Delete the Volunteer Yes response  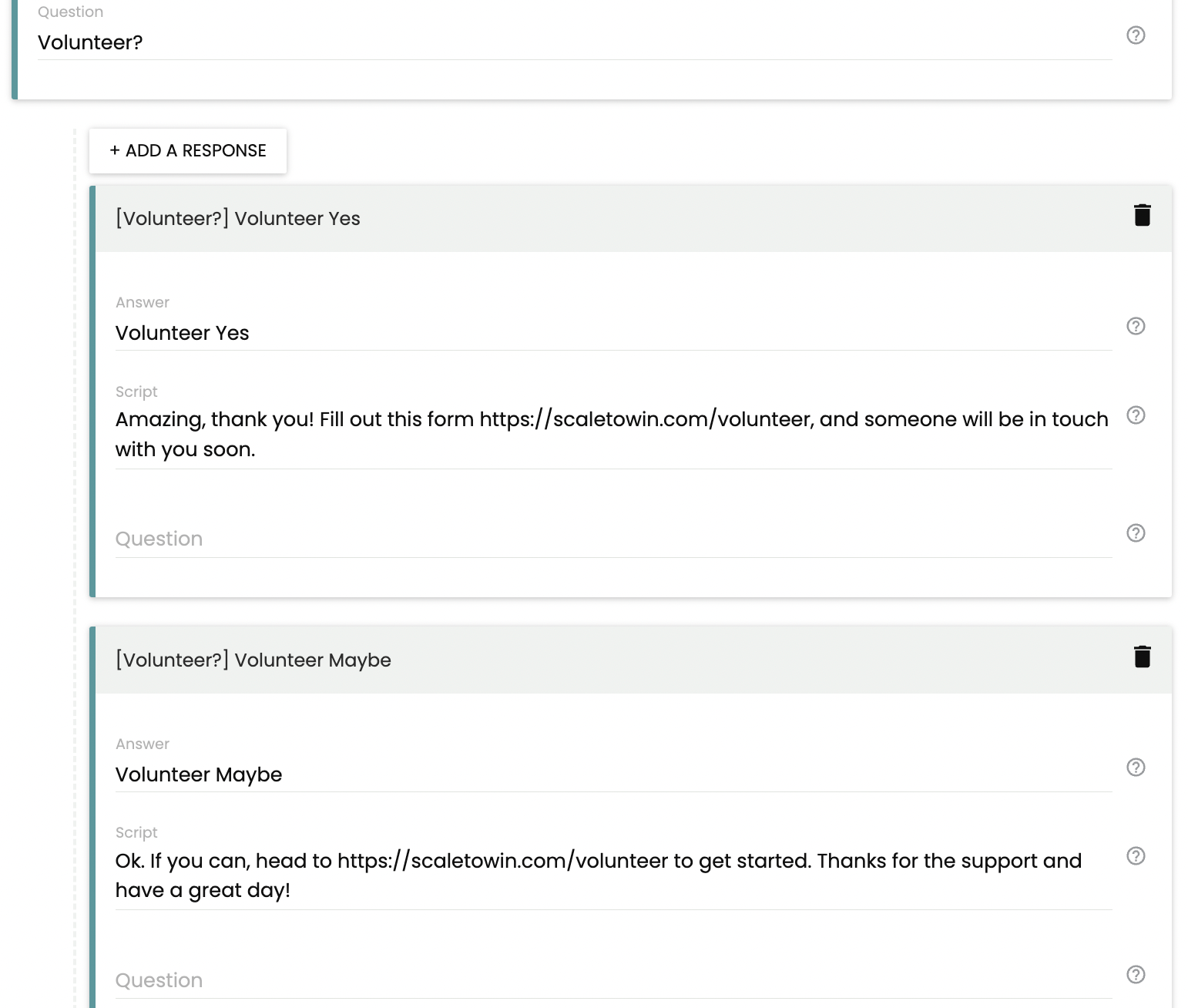pyautogui.click(x=1143, y=215)
